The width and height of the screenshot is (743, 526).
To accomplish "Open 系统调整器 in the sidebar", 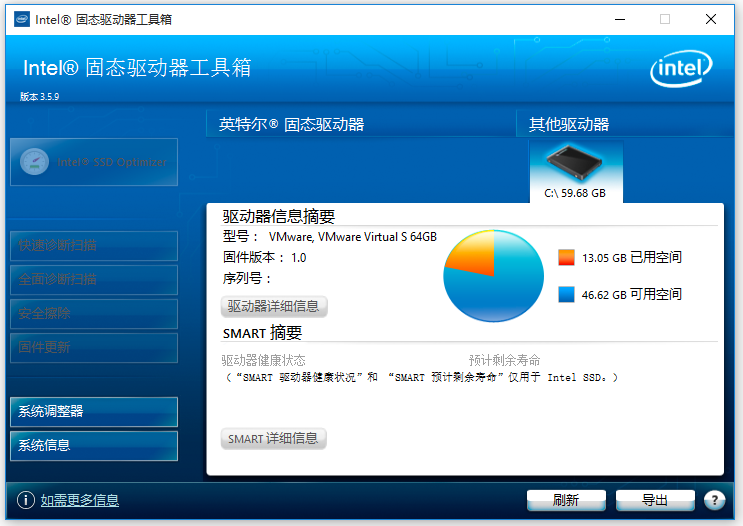I will 94,411.
